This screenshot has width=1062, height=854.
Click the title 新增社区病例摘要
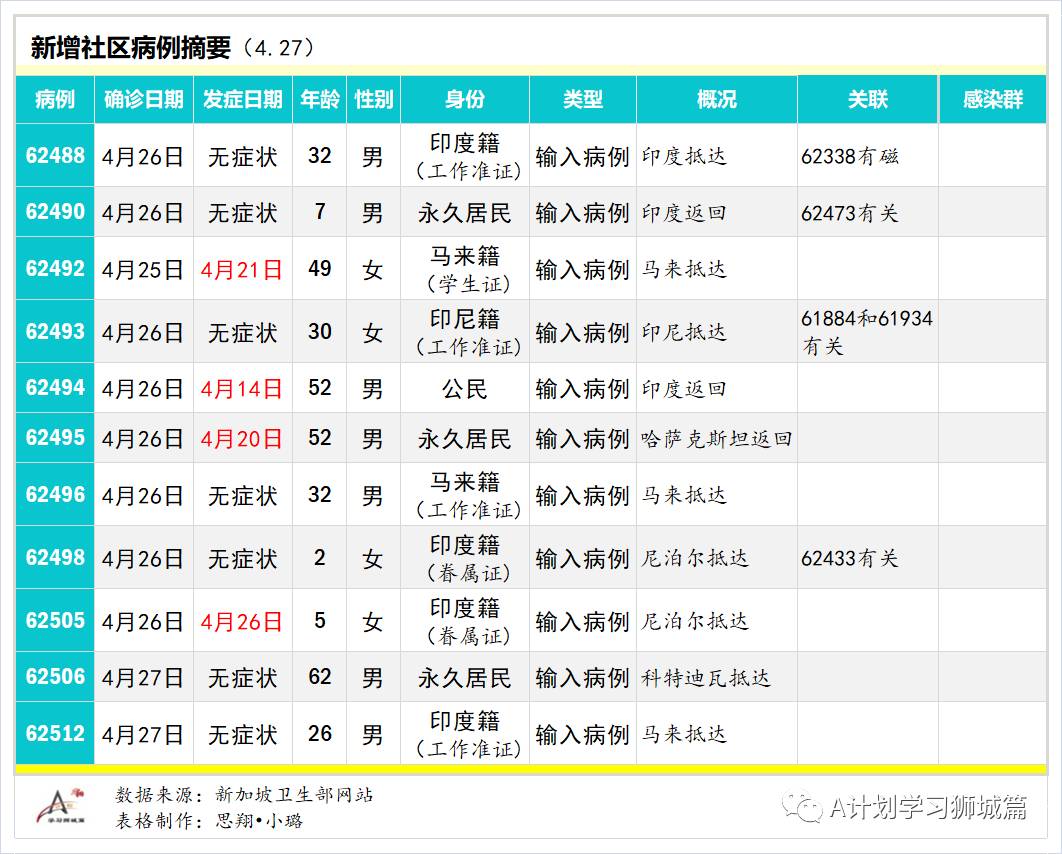point(131,47)
